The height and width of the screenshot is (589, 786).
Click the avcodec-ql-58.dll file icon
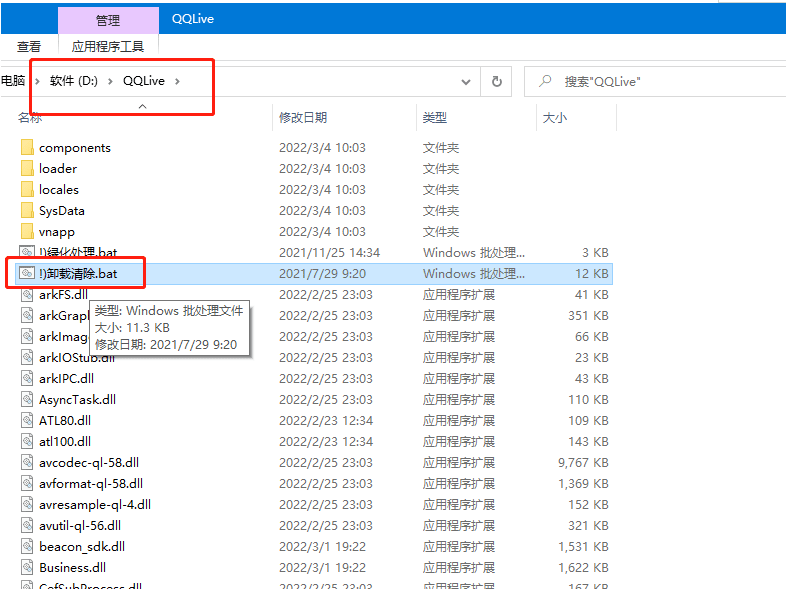pos(27,463)
